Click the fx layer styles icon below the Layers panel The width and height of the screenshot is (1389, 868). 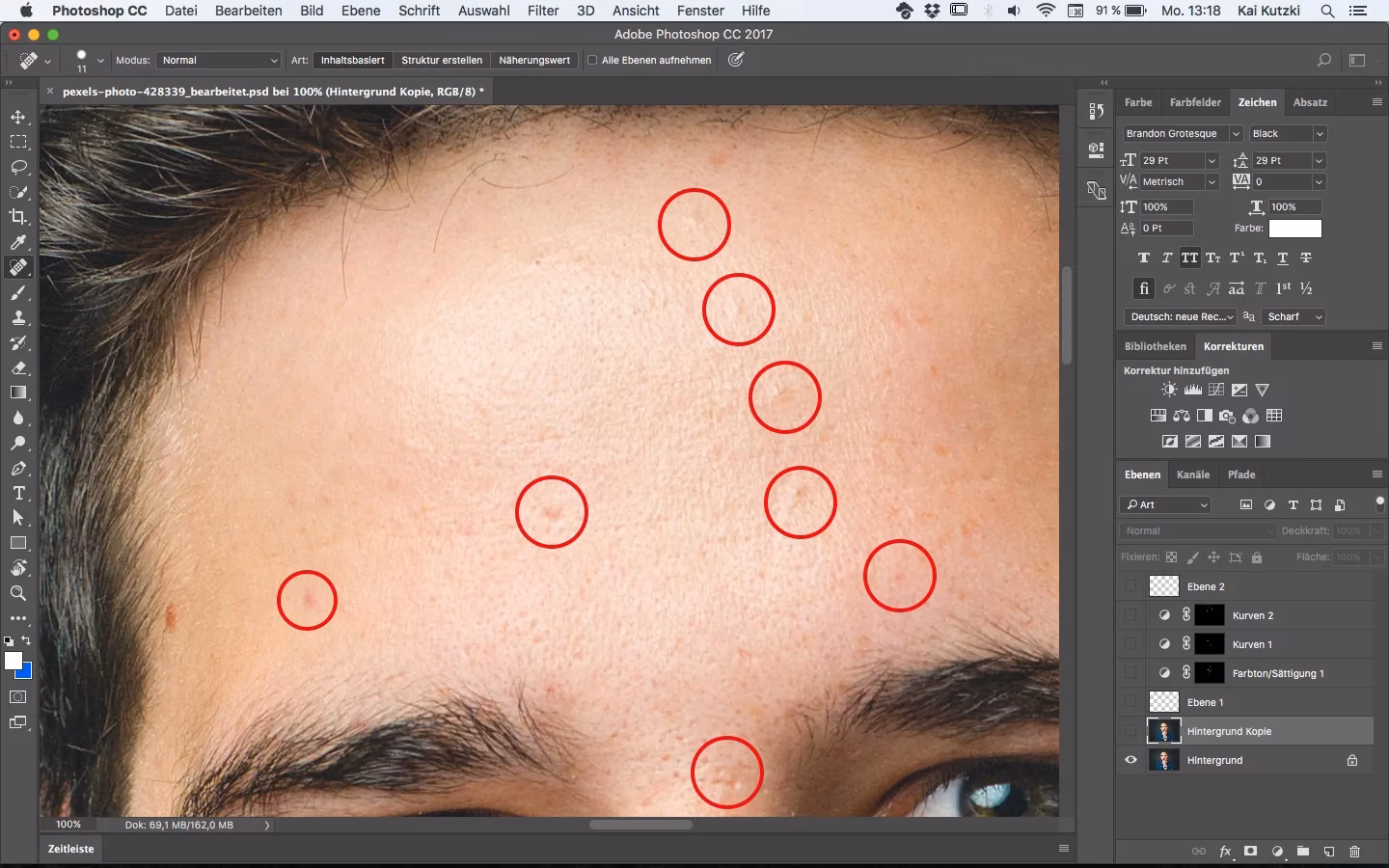tap(1223, 853)
